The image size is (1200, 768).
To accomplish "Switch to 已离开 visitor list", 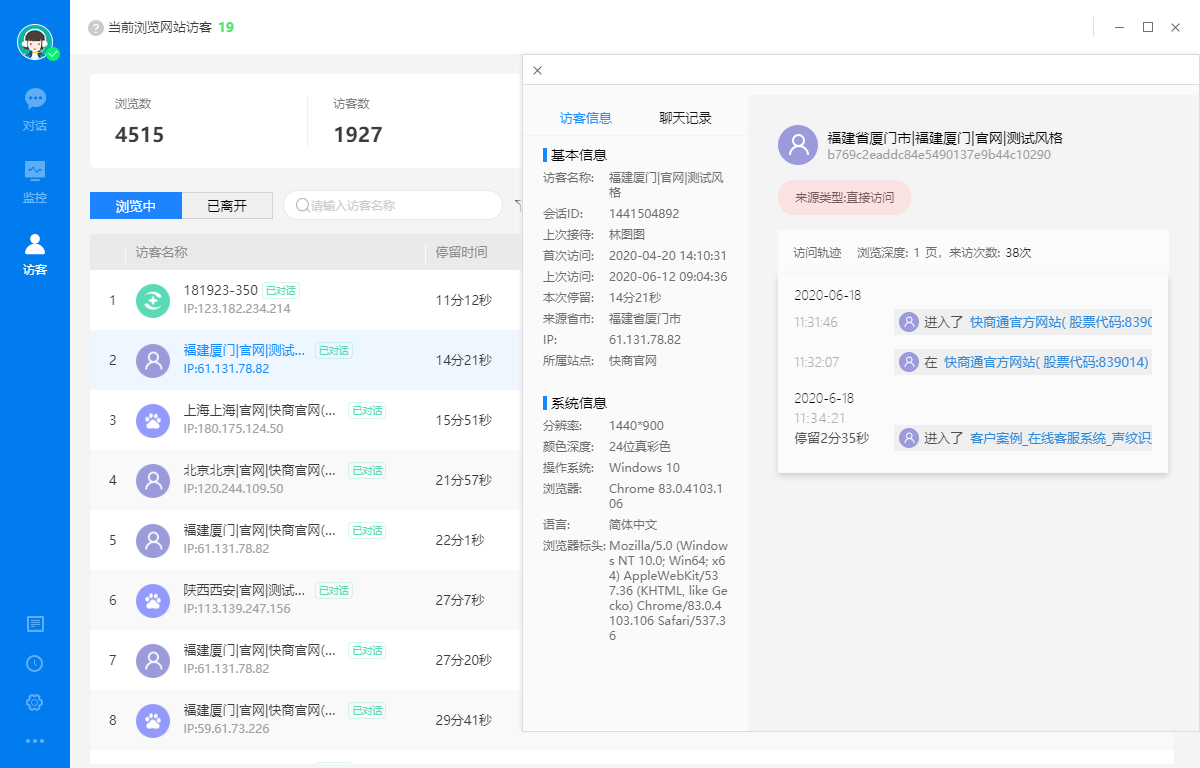I will click(x=227, y=206).
